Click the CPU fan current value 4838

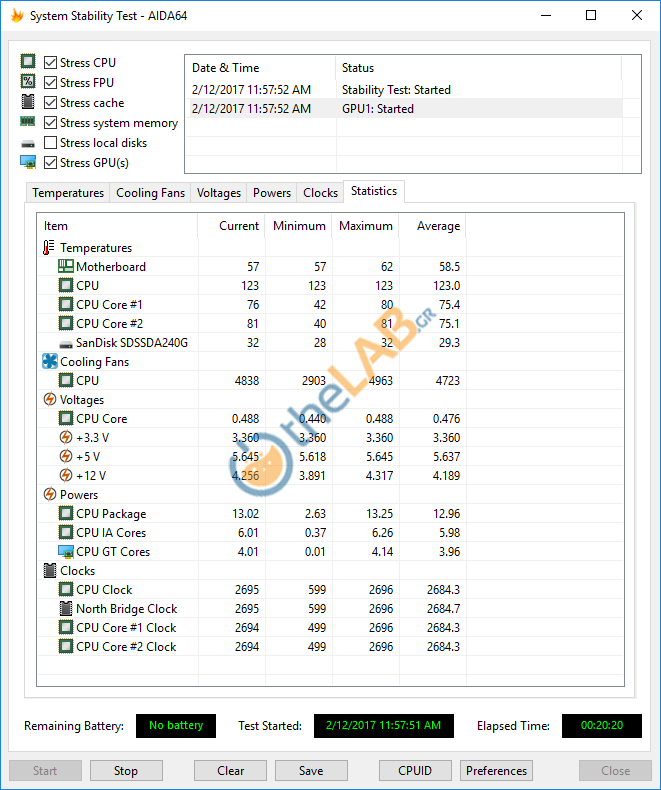(247, 380)
